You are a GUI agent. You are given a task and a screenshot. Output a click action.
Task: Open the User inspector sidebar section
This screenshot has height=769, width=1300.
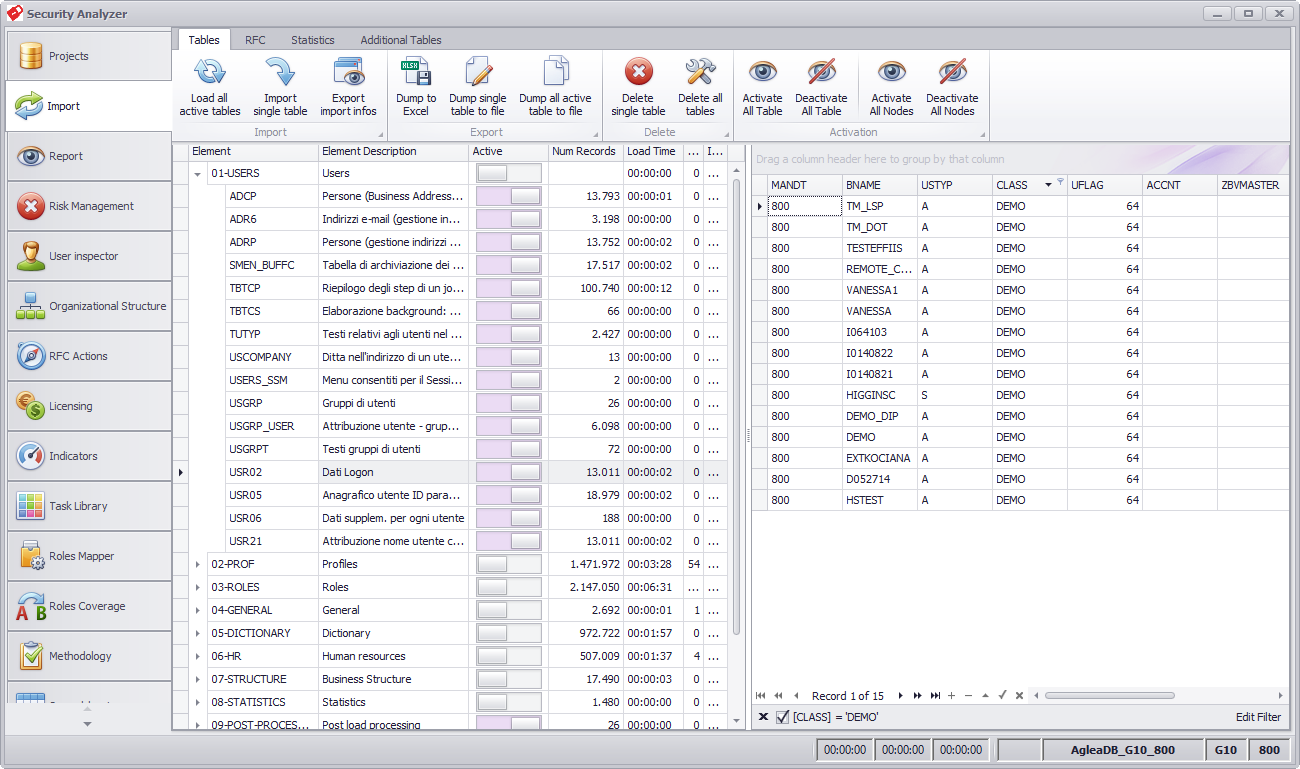(89, 256)
